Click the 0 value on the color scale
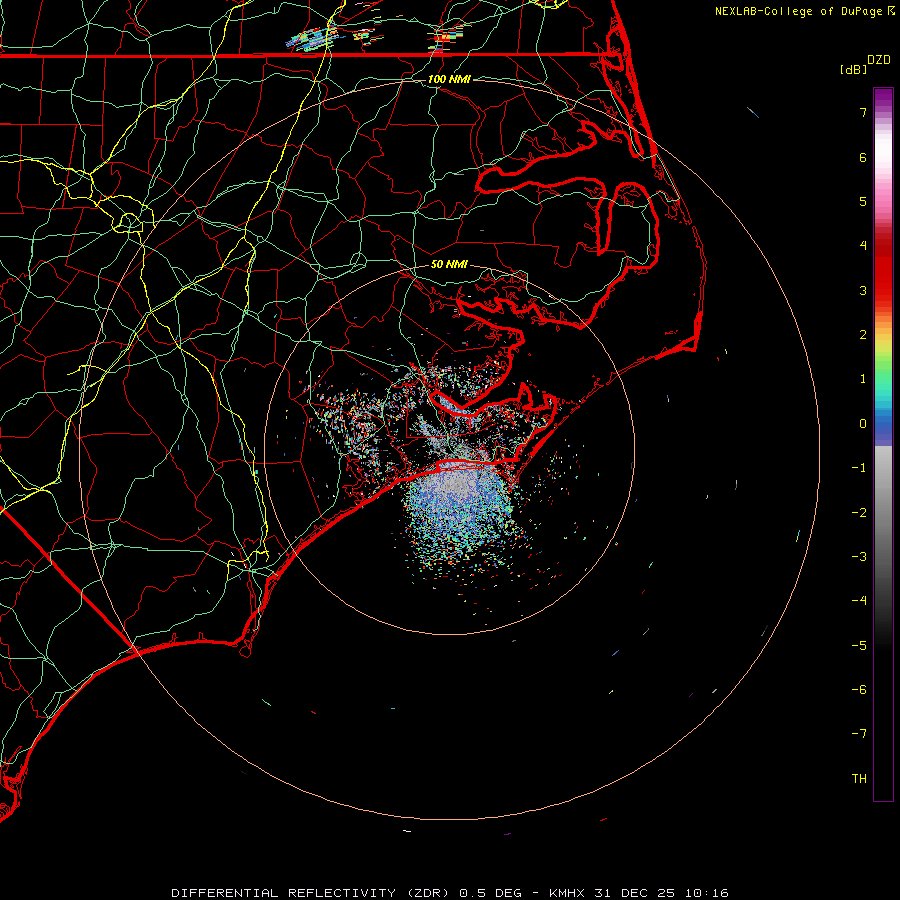The image size is (900, 900). coord(863,424)
